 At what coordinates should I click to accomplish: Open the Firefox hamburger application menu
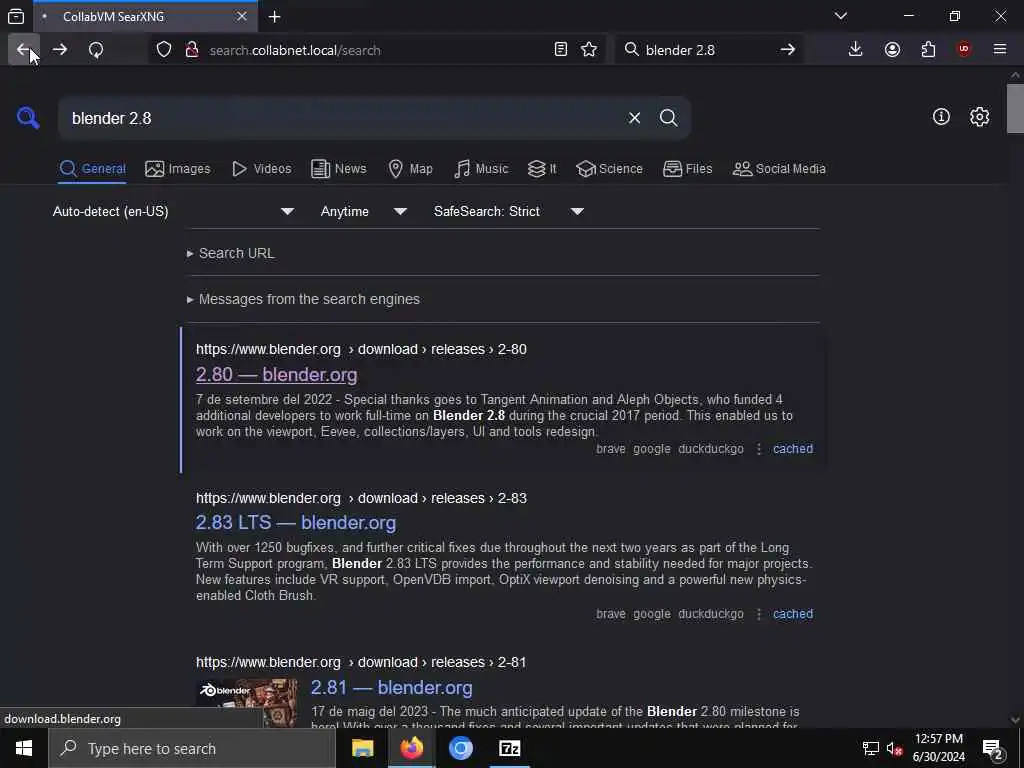(x=999, y=50)
